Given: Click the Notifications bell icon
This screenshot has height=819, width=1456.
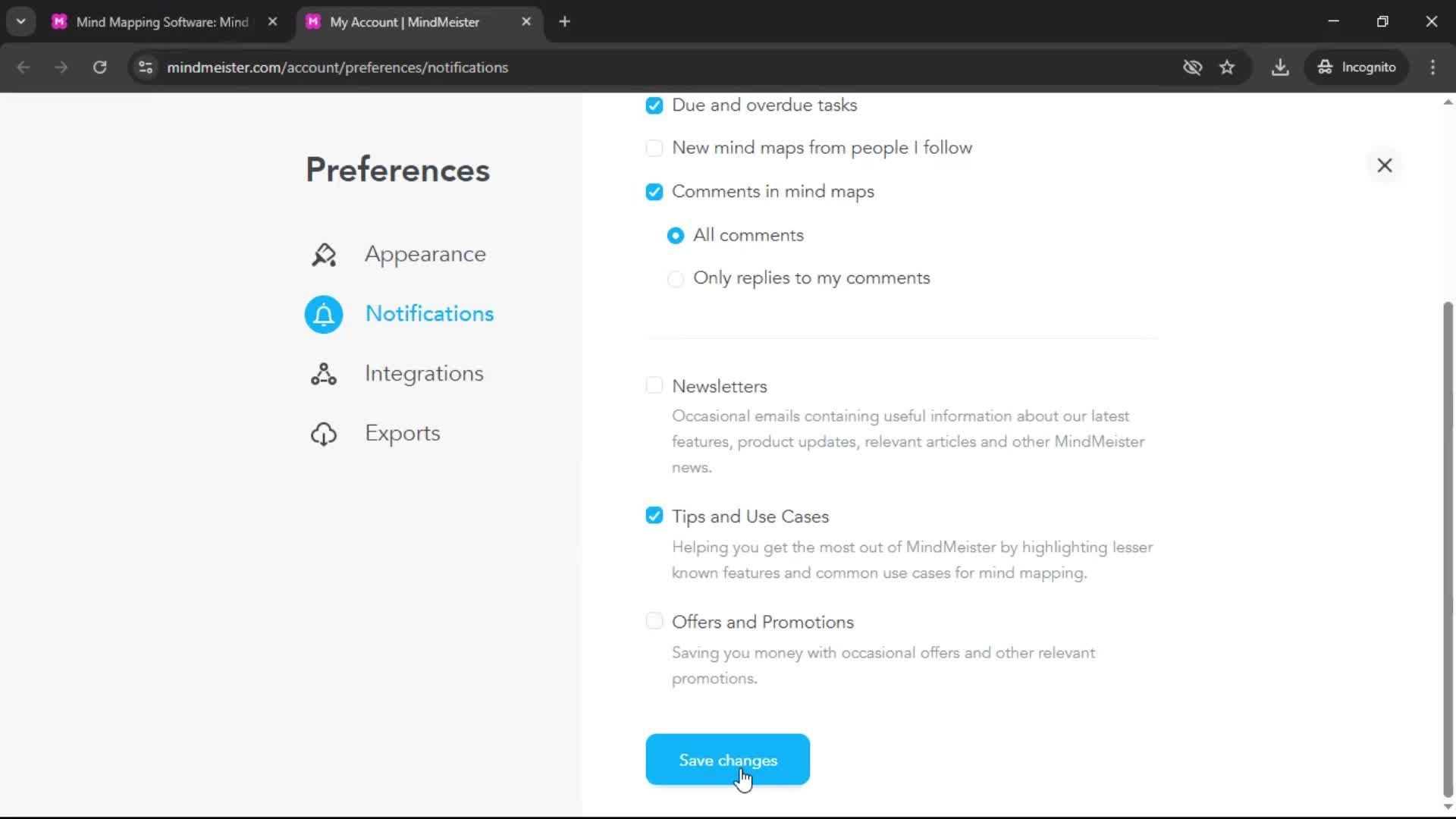Looking at the screenshot, I should click(324, 314).
